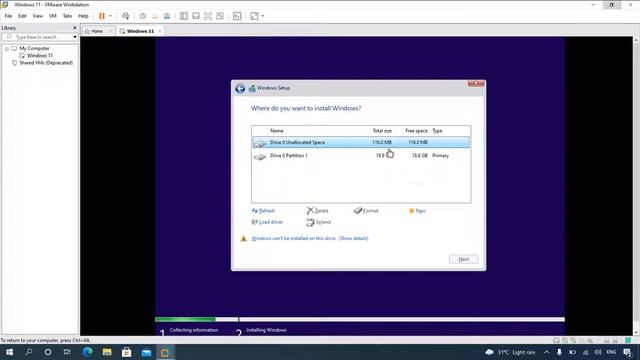The height and width of the screenshot is (360, 640).
Task: Open Microsoft Store from taskbar
Action: pos(127,352)
